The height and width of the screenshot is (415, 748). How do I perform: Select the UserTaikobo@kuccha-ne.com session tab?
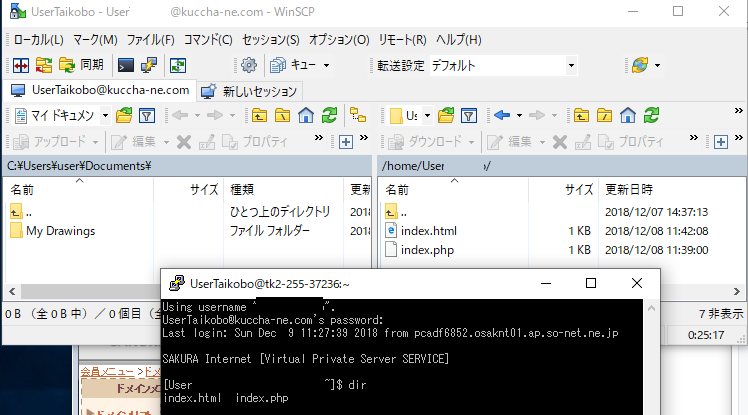click(100, 90)
